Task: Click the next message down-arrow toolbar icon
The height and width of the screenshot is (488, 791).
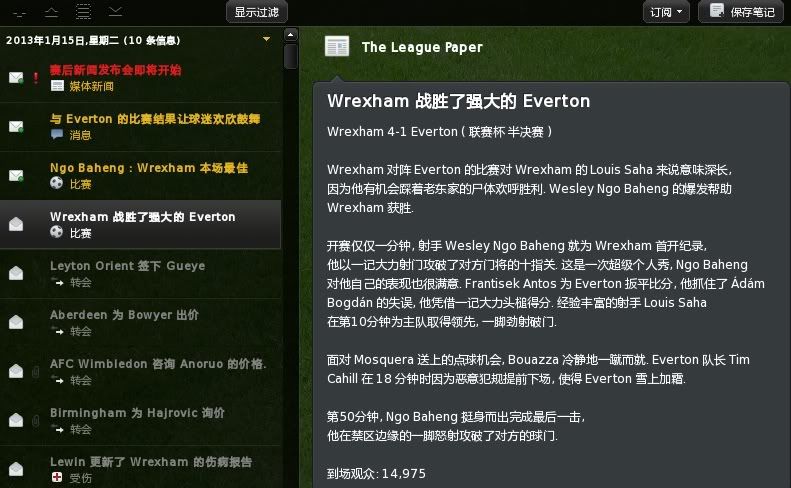Action: click(116, 11)
